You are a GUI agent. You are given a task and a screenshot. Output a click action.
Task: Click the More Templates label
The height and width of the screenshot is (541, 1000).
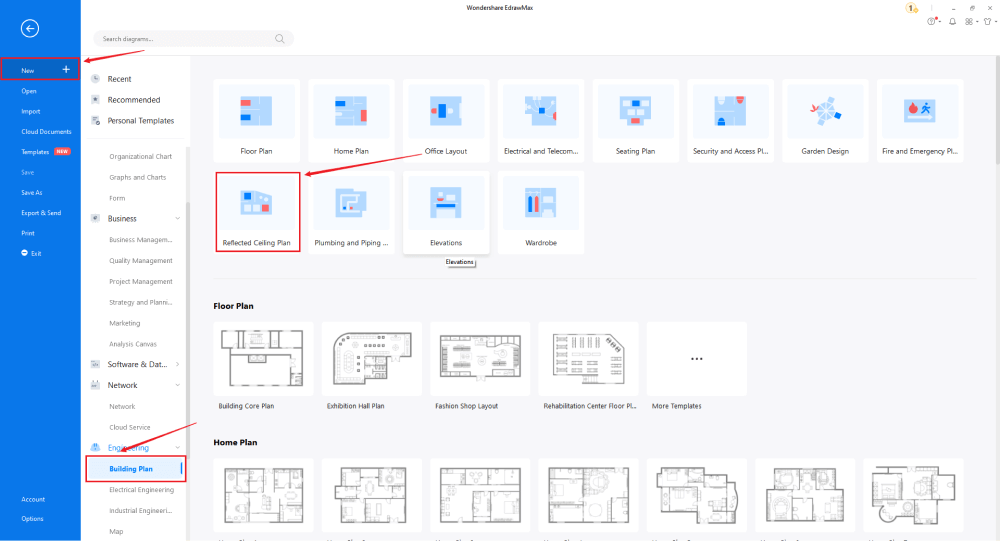[677, 406]
